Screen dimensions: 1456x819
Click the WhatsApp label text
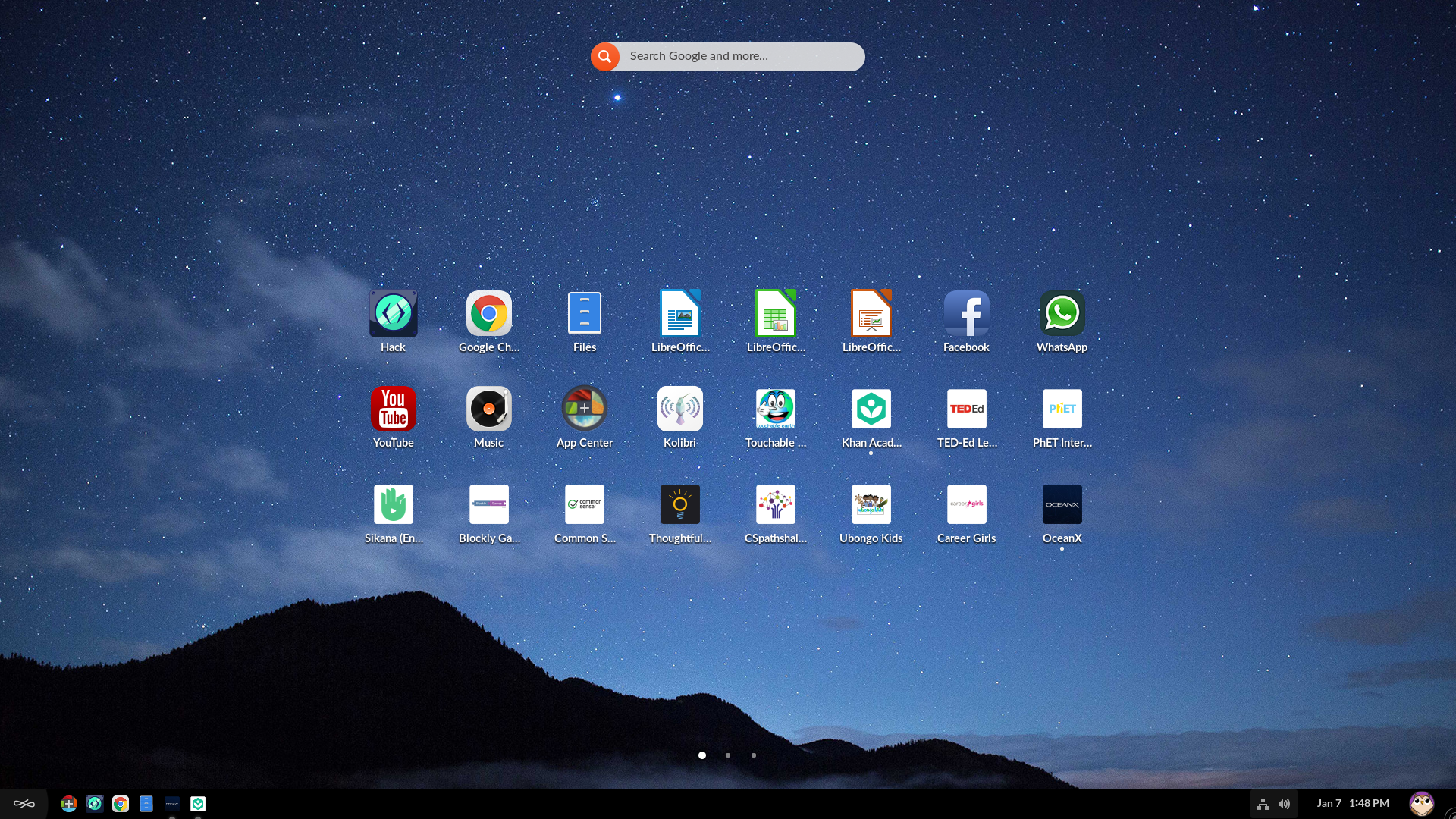[1062, 347]
